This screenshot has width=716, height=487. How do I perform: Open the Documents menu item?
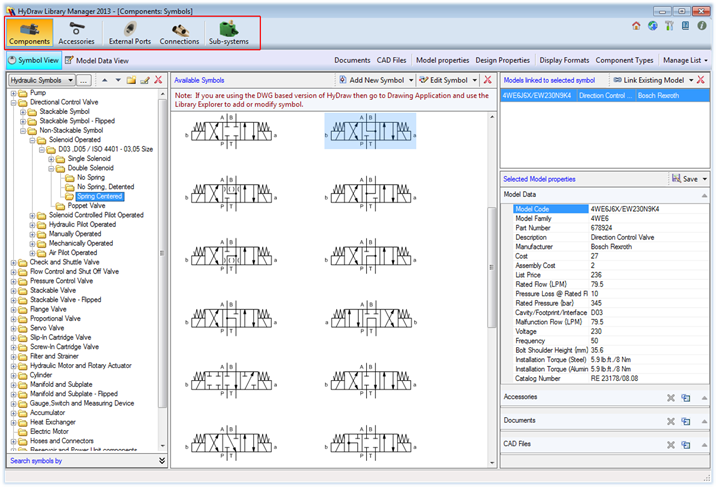pos(352,60)
